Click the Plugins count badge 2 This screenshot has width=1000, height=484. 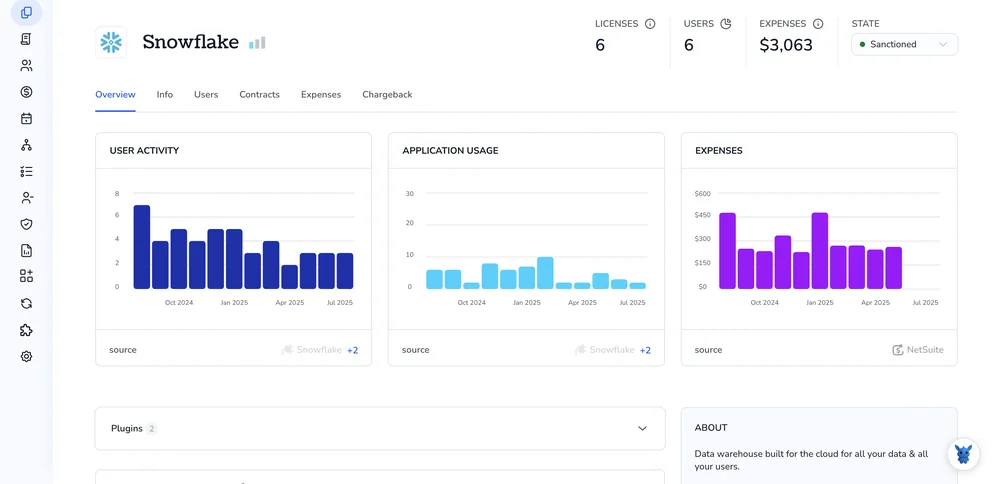click(152, 429)
